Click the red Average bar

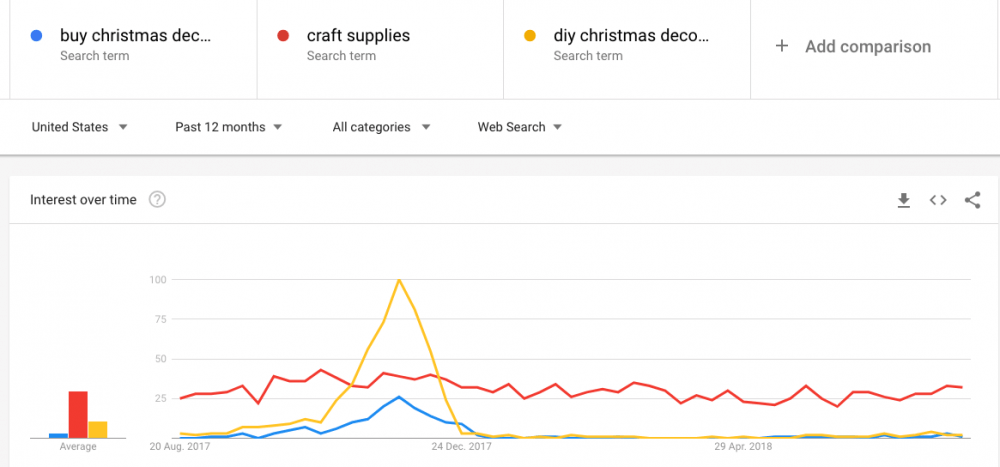[x=78, y=415]
